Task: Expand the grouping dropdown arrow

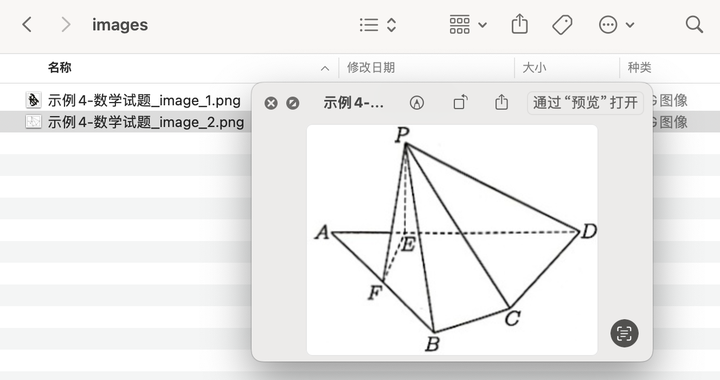Action: [x=483, y=25]
